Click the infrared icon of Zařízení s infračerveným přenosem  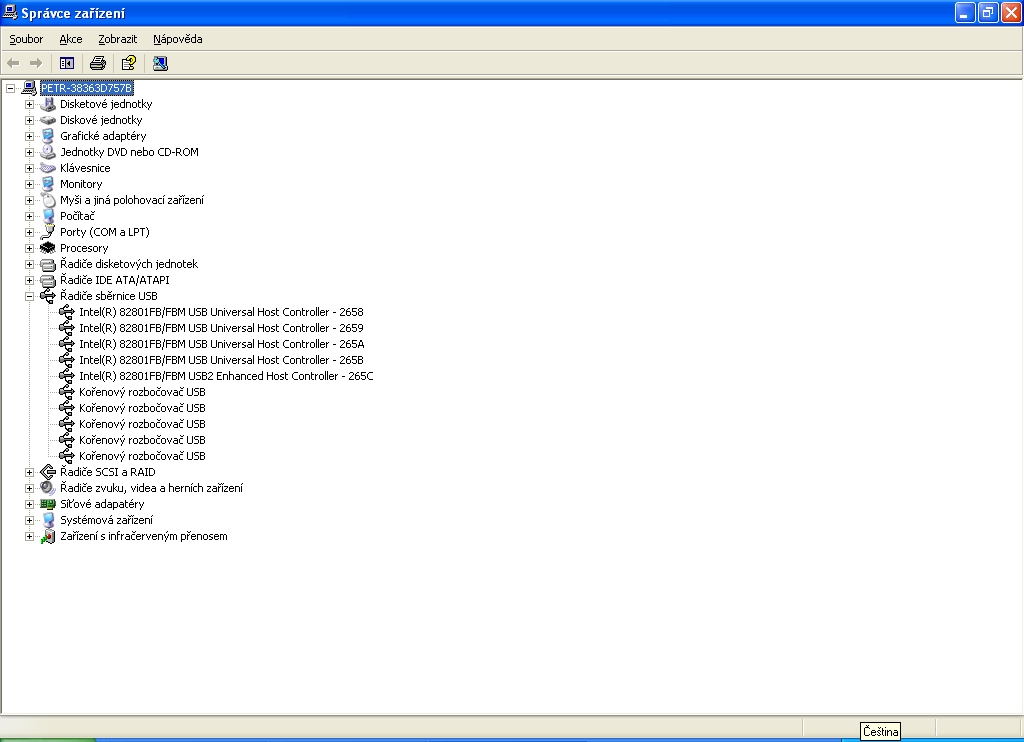click(x=48, y=536)
